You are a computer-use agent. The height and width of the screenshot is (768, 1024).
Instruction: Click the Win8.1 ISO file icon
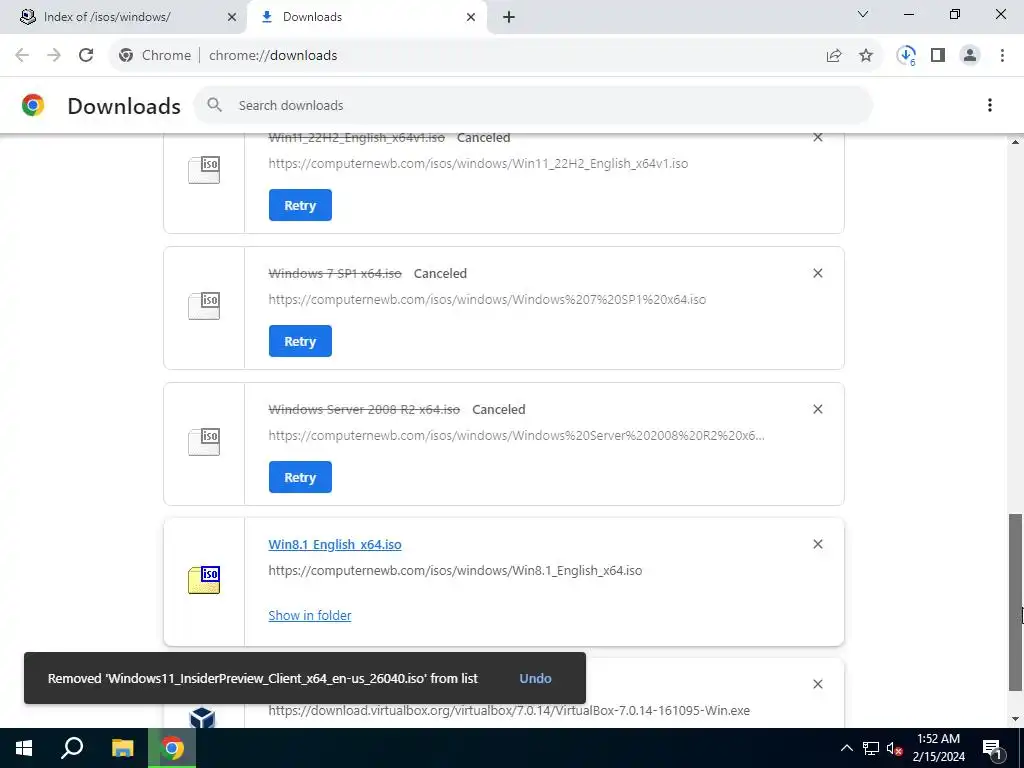click(x=204, y=580)
